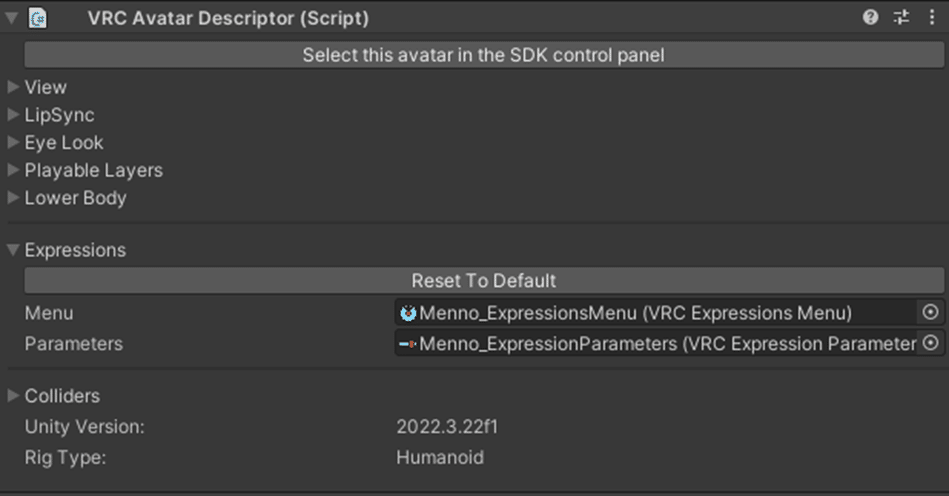Viewport: 949px width, 496px height.
Task: Expand the Colliders section
Action: (x=13, y=396)
